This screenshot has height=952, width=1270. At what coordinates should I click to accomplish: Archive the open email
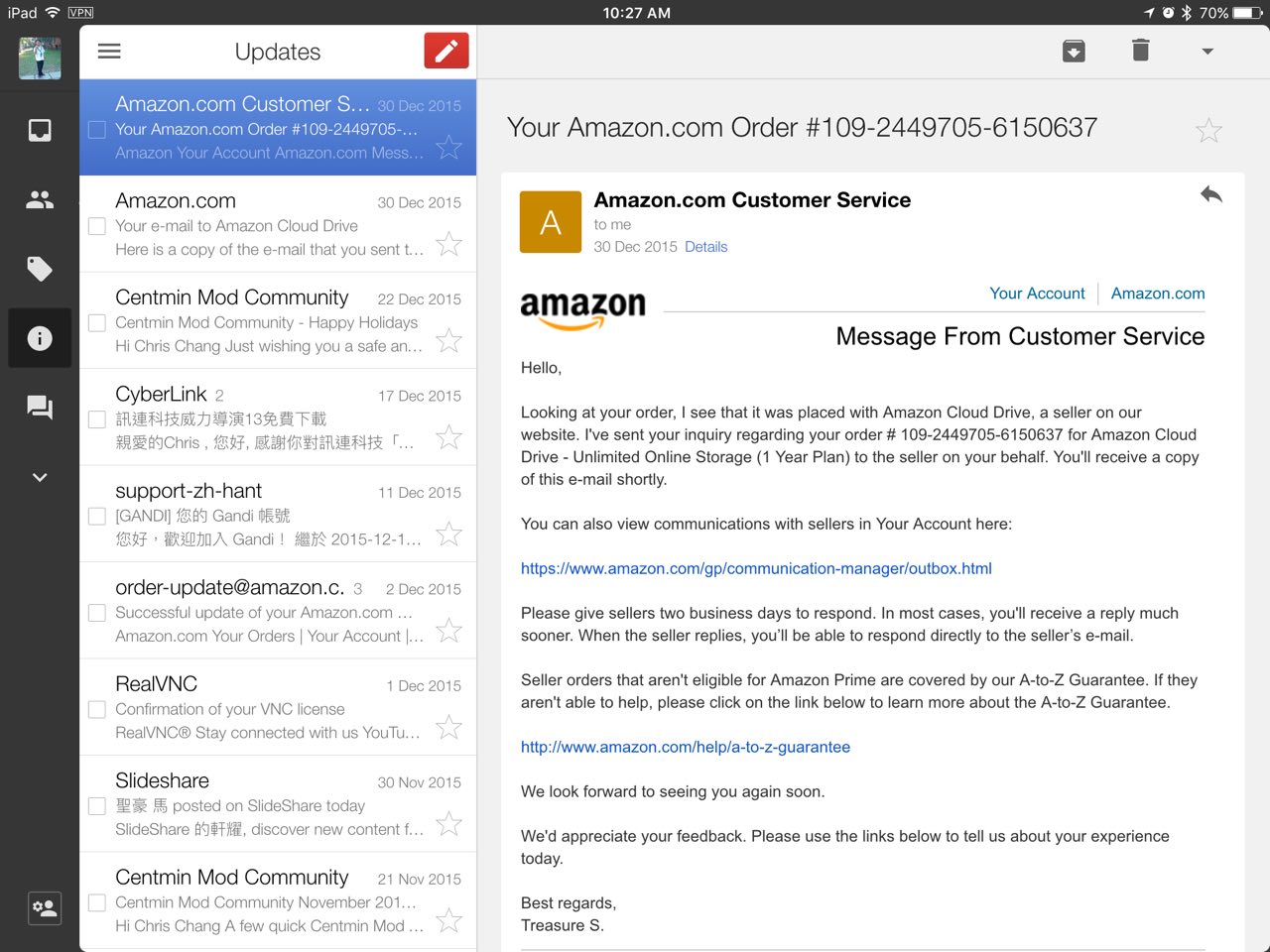[1074, 51]
